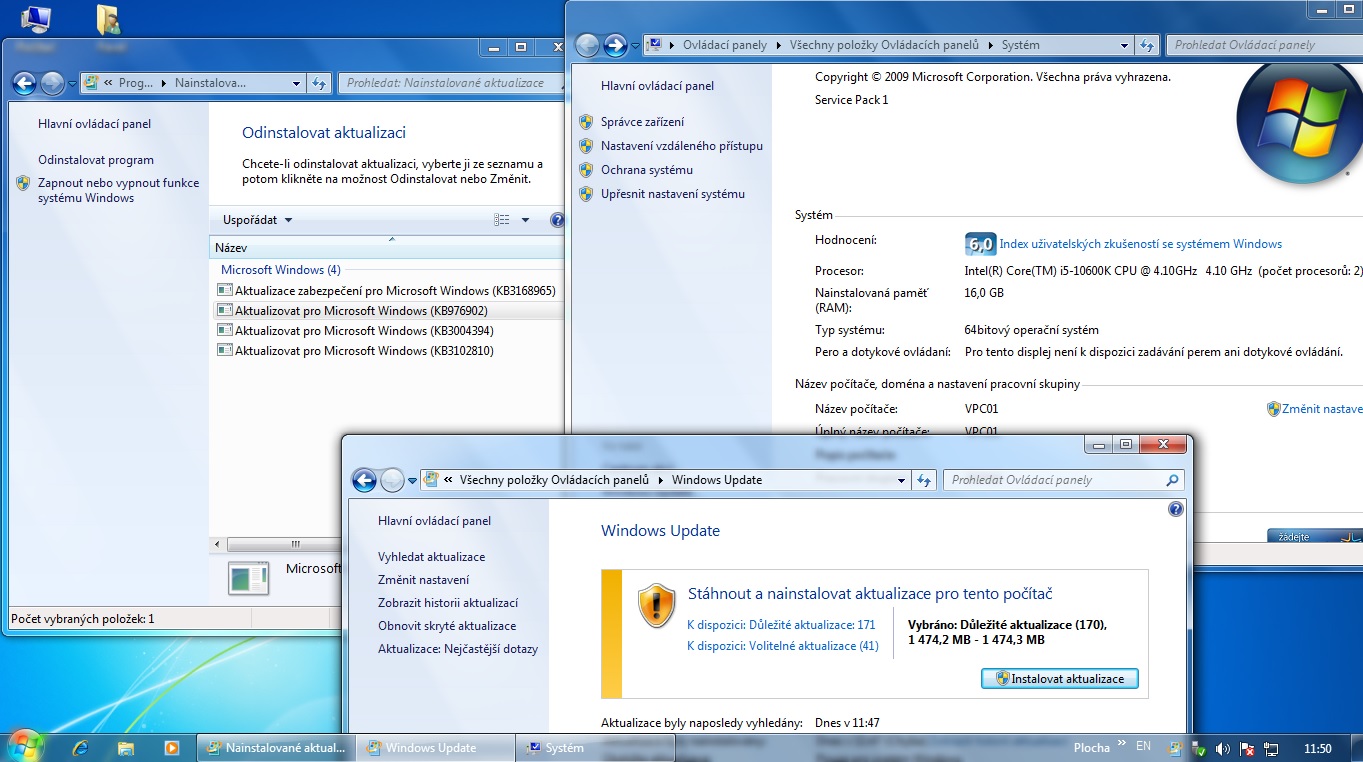
Task: Click the Nainstalova... breadcrumb segment
Action: (210, 83)
